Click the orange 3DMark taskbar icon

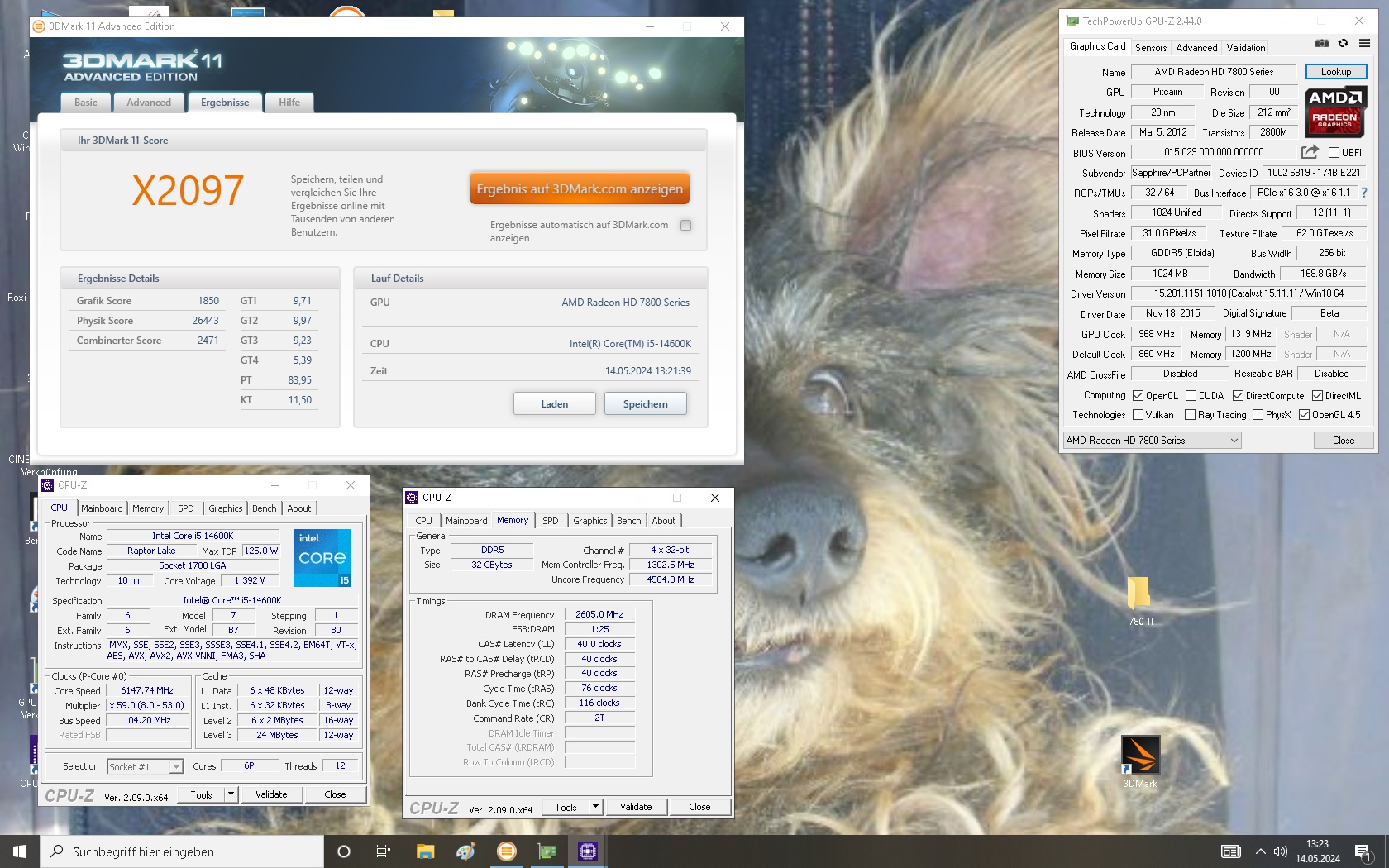(507, 851)
